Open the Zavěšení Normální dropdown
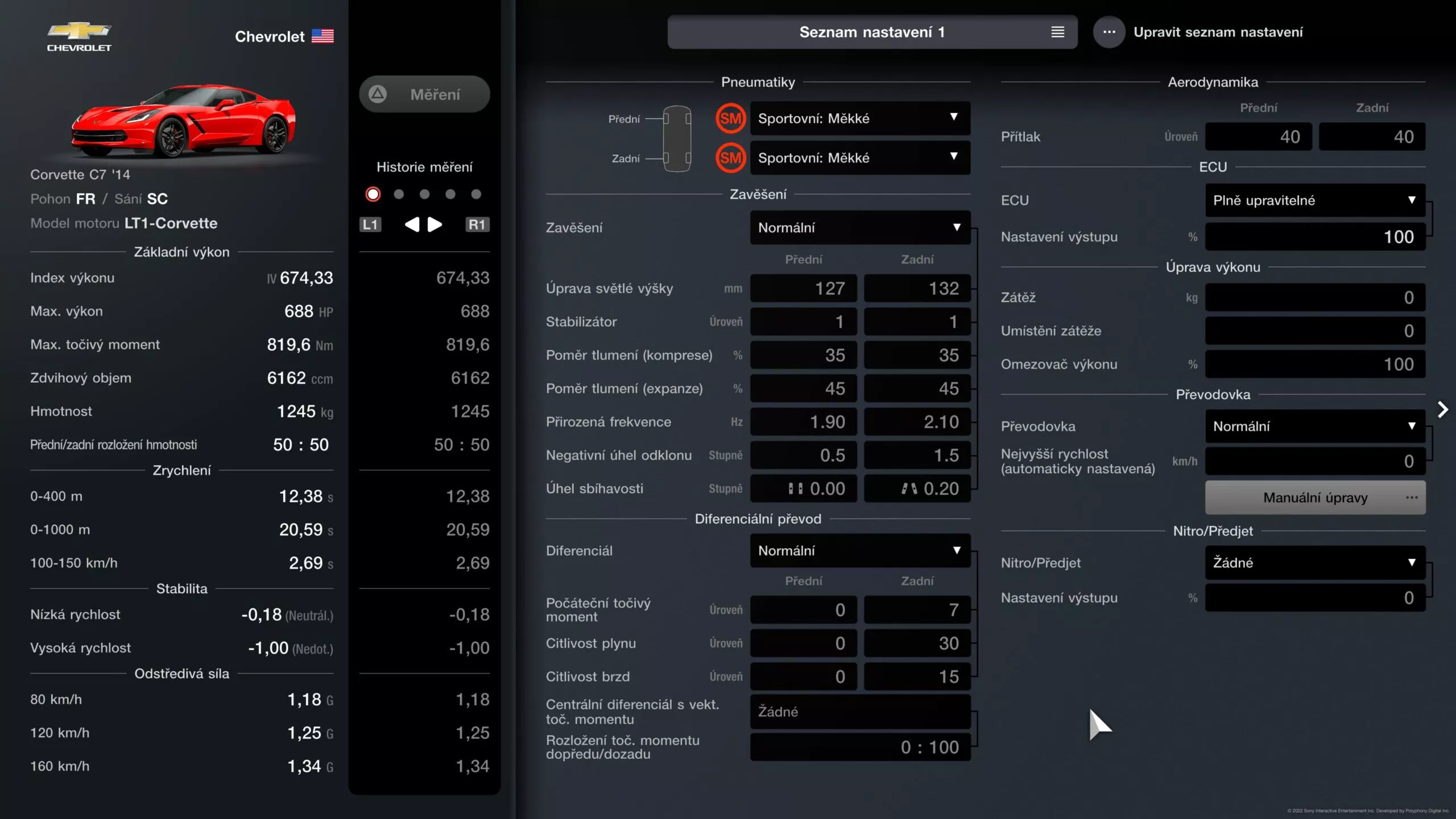The image size is (1456, 819). tap(859, 227)
